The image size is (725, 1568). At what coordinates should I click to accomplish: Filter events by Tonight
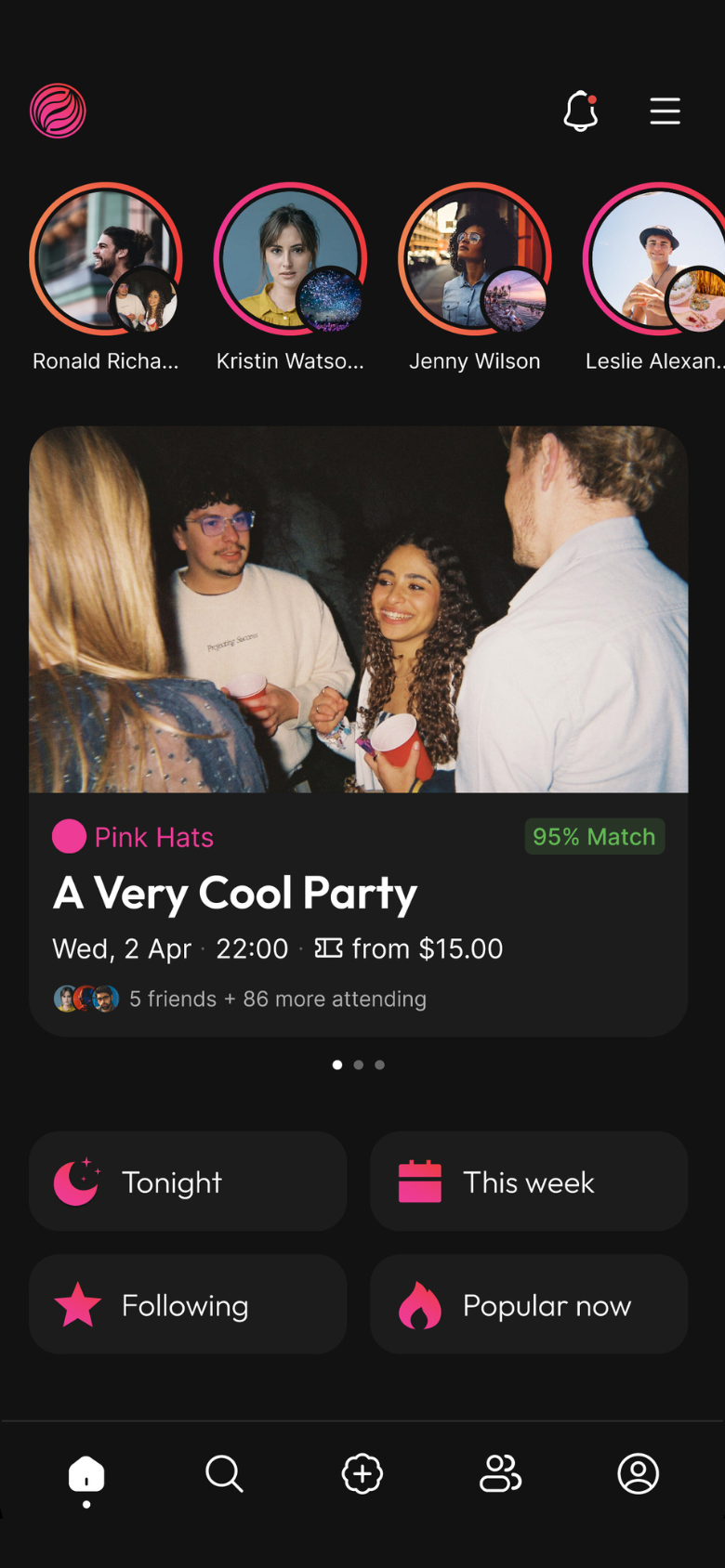[188, 1182]
